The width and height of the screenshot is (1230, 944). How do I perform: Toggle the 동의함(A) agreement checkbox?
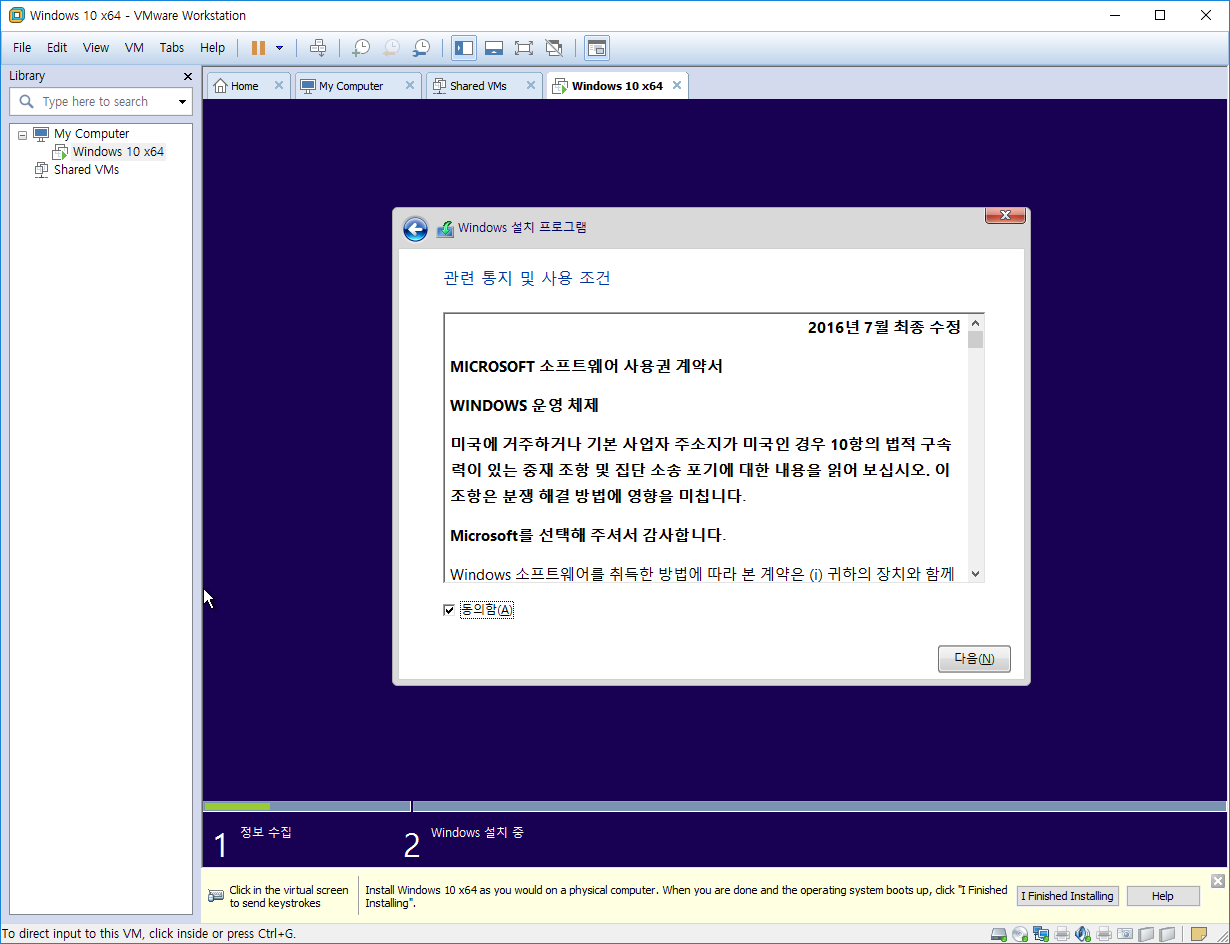click(x=449, y=610)
